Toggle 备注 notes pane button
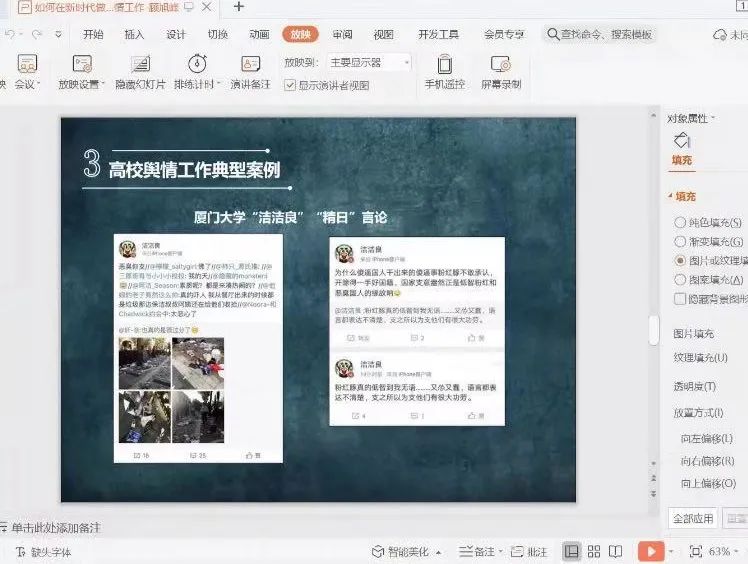 pos(477,552)
